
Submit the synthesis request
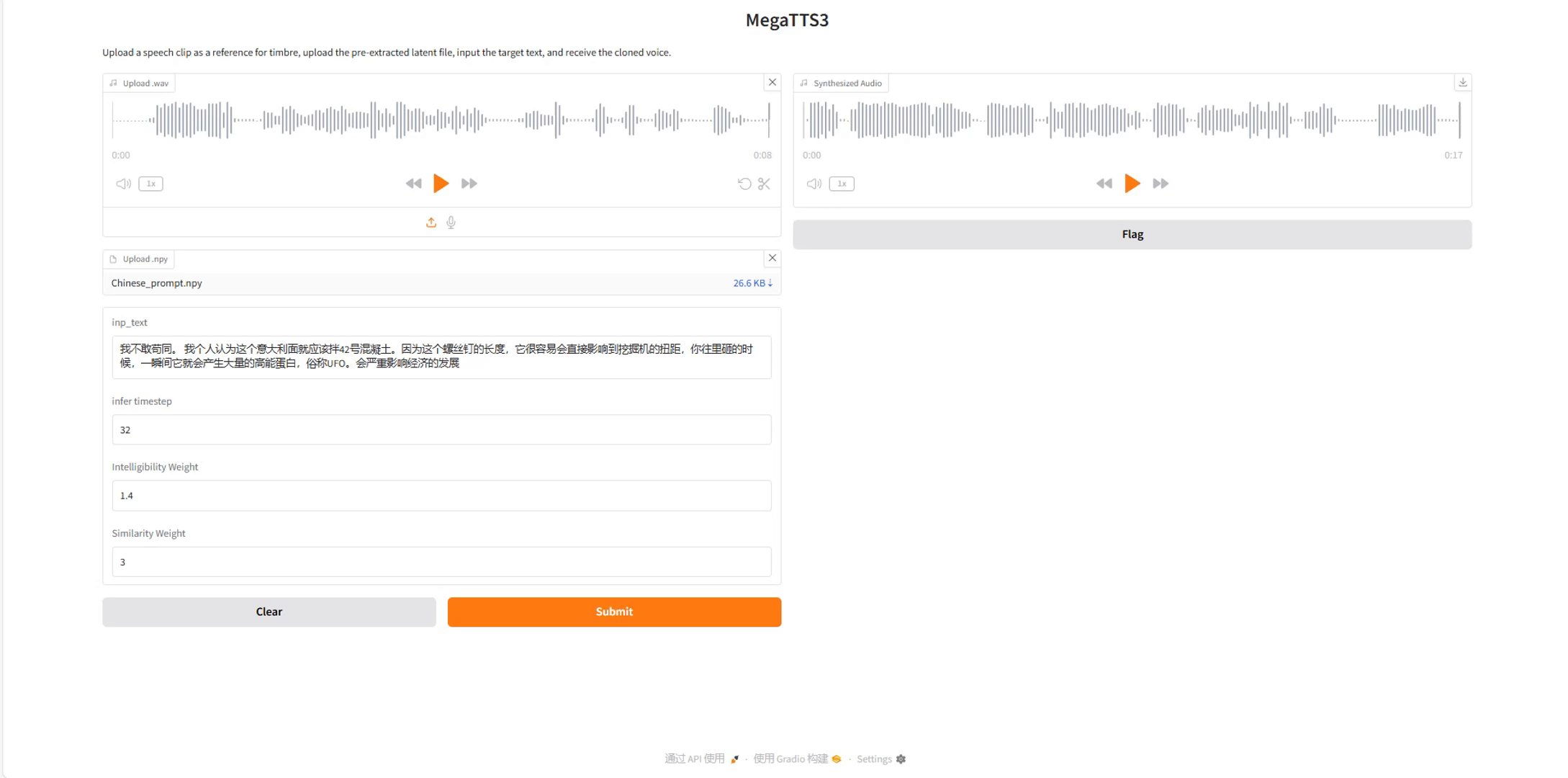coord(614,612)
